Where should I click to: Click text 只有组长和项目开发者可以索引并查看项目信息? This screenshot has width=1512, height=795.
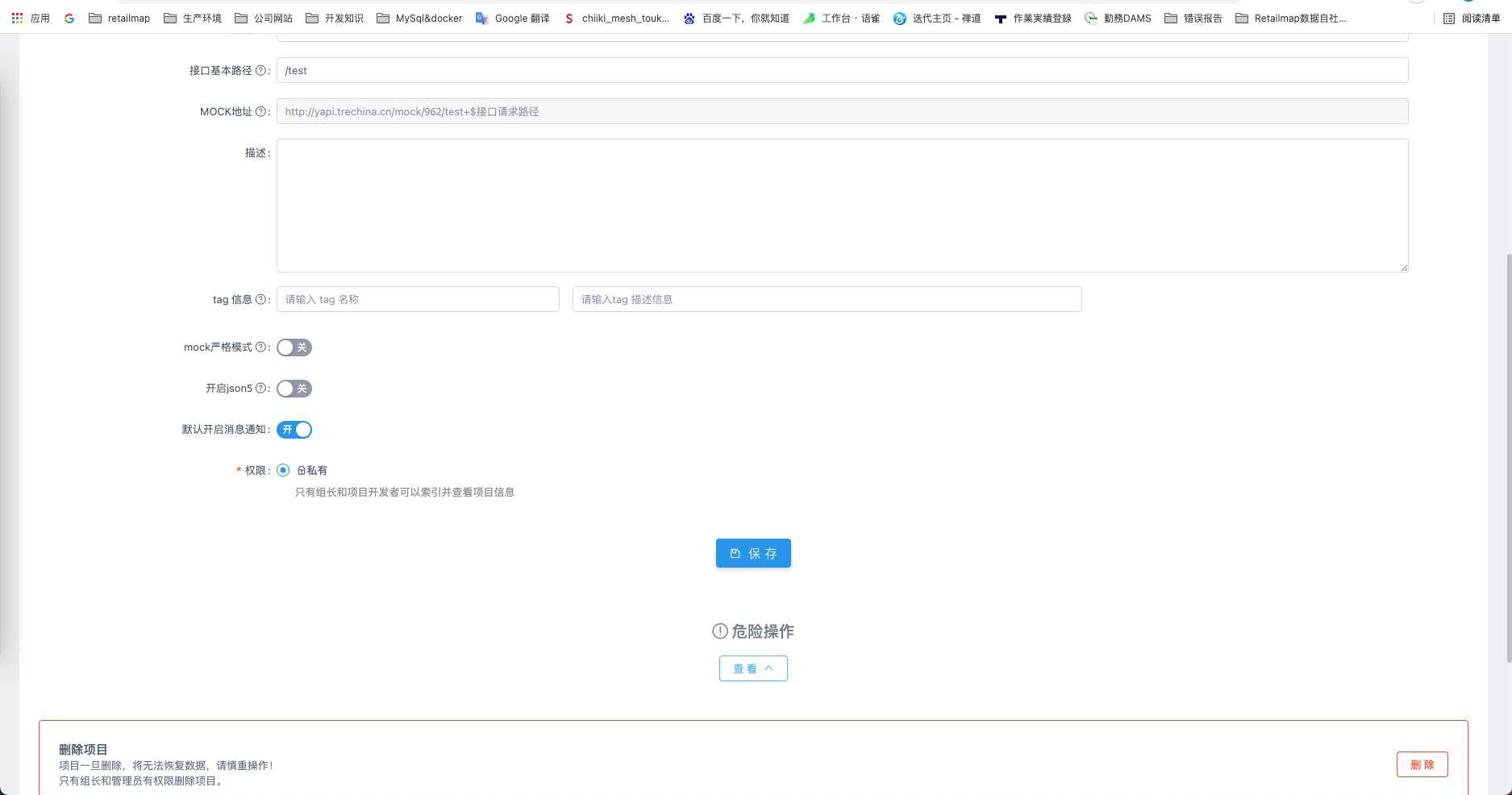[405, 492]
